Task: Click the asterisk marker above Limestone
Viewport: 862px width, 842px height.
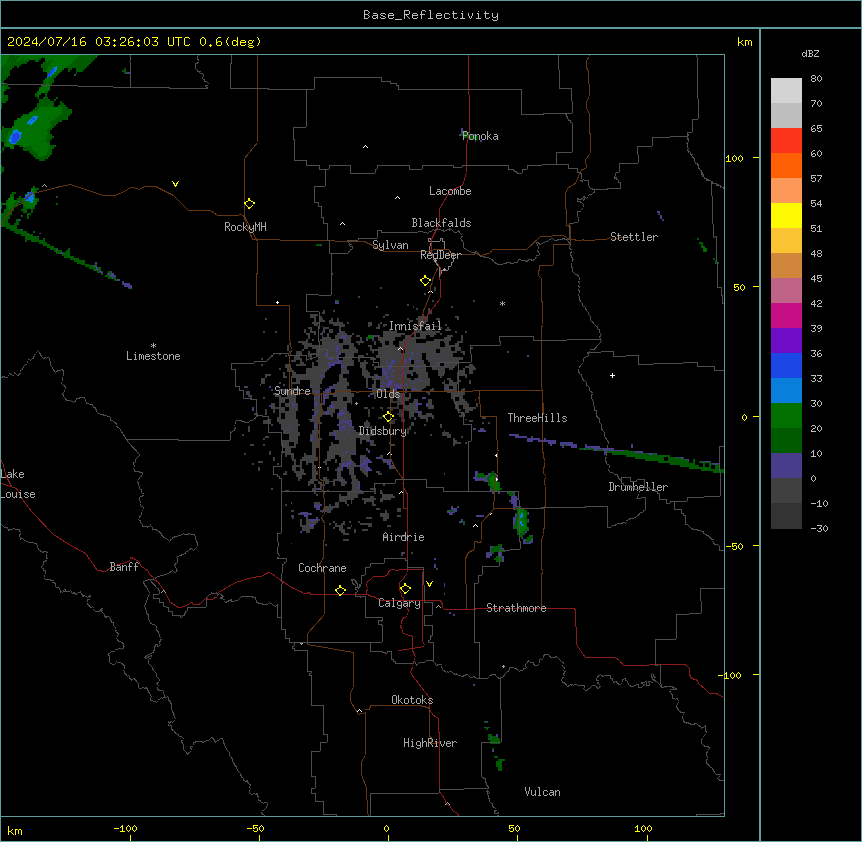Action: [x=153, y=346]
